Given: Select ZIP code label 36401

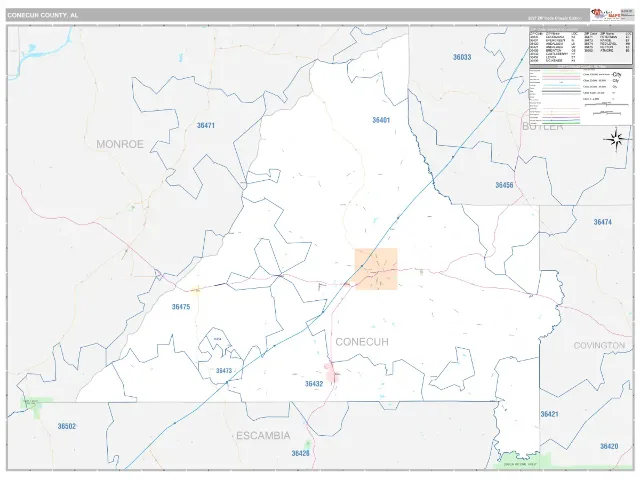Looking at the screenshot, I should point(381,120).
